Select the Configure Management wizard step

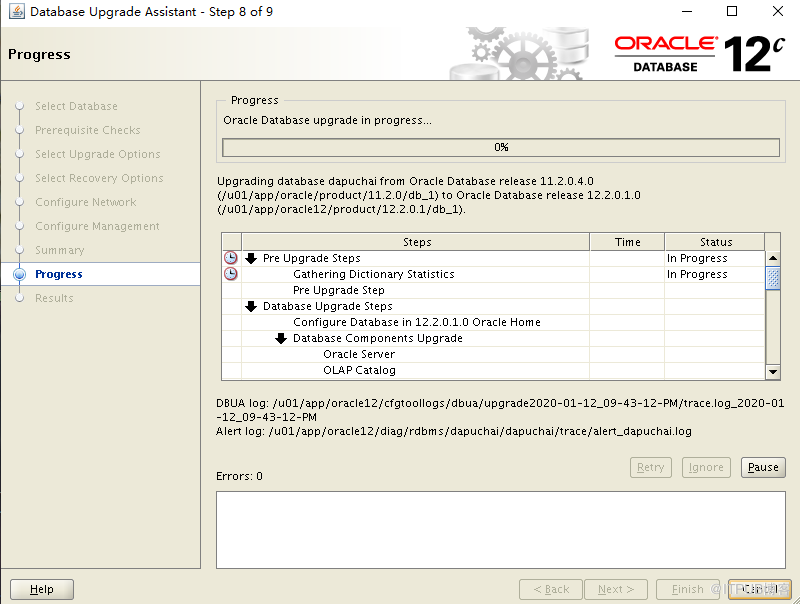click(97, 226)
